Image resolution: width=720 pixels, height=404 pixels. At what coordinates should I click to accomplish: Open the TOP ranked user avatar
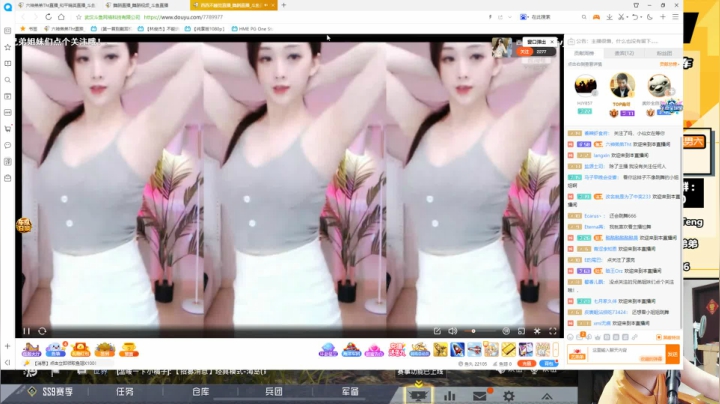[622, 85]
